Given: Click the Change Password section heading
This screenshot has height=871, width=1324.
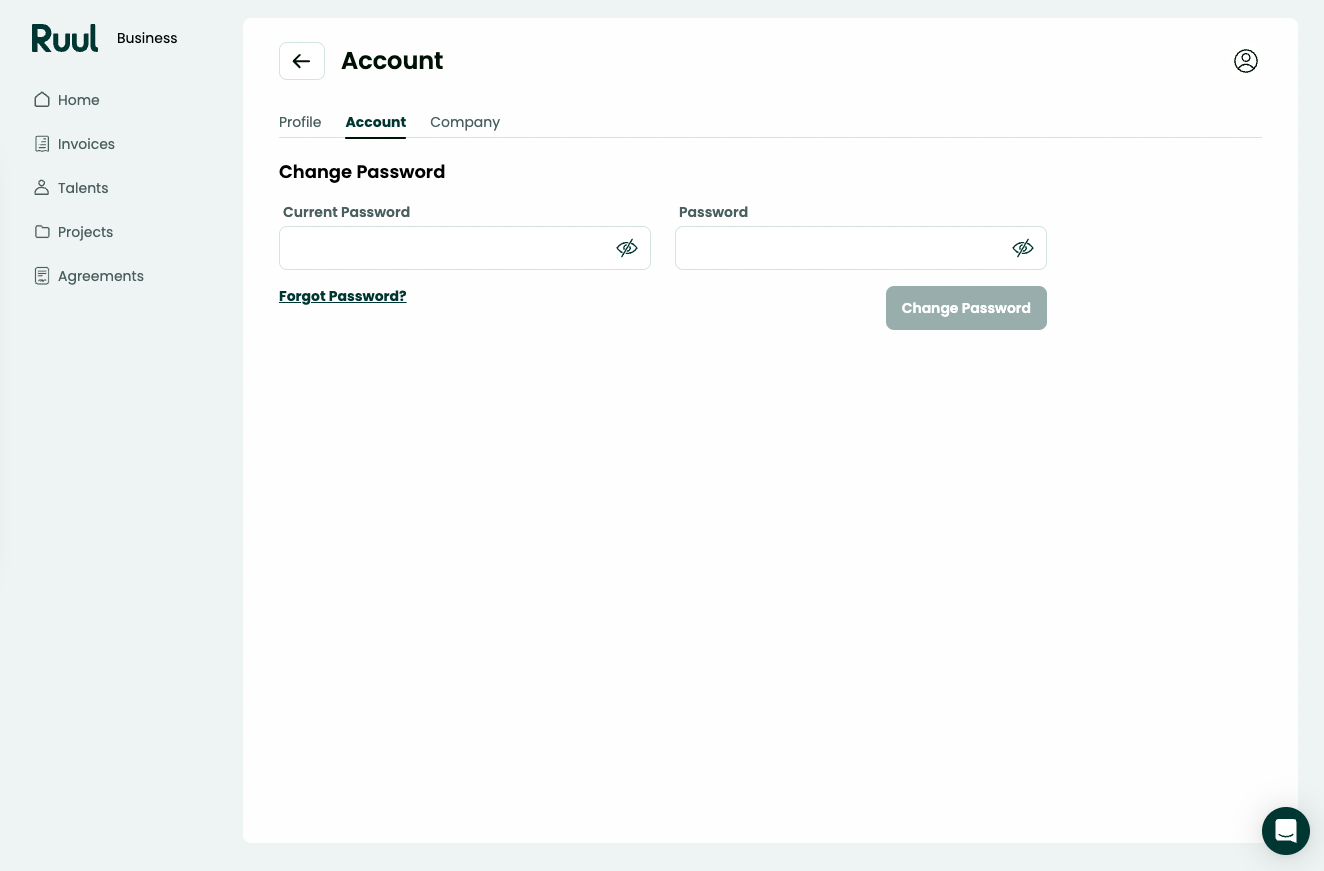Looking at the screenshot, I should coord(362,172).
